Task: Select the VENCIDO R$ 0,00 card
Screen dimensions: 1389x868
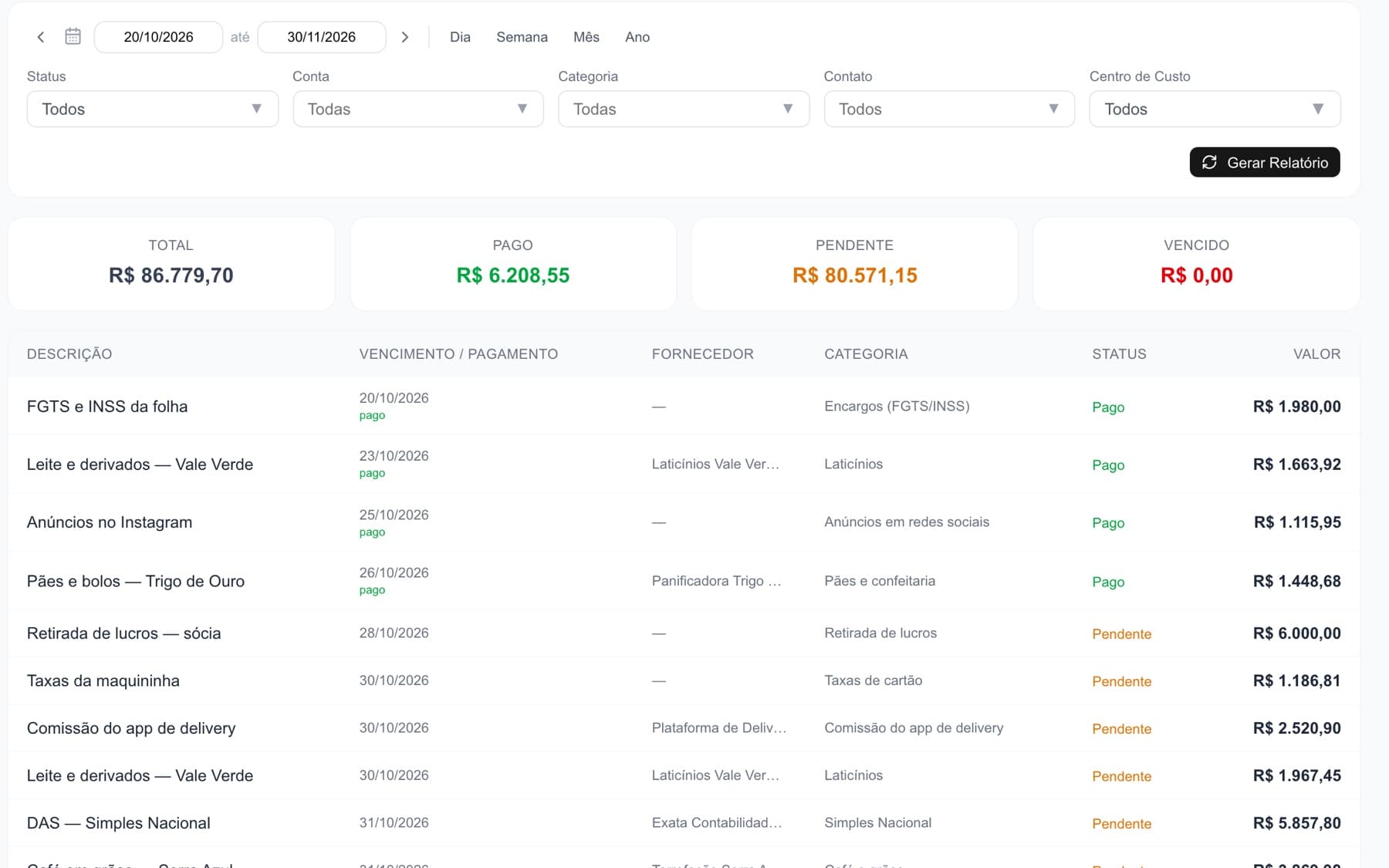Action: [x=1196, y=264]
